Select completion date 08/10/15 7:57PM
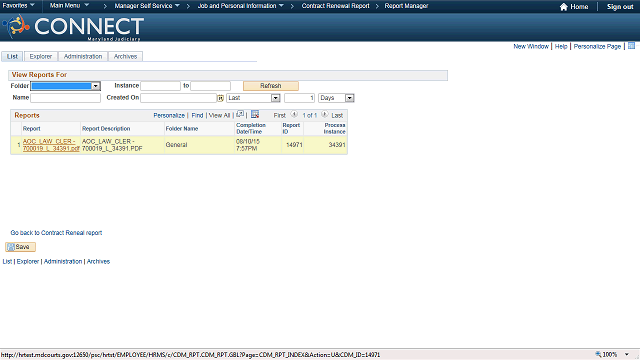Image resolution: width=640 pixels, height=360 pixels. [x=248, y=145]
